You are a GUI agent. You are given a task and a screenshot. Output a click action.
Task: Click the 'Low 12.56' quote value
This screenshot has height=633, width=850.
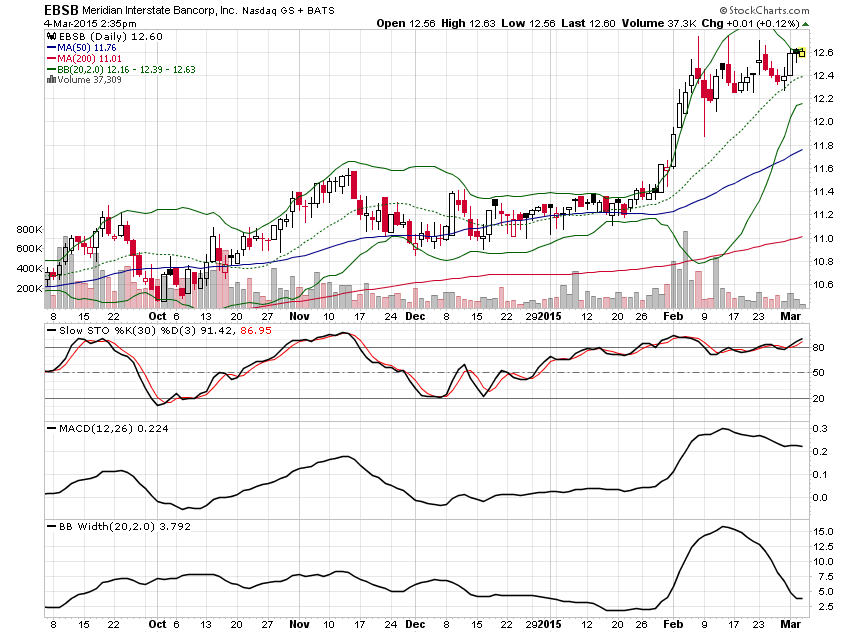[x=529, y=23]
